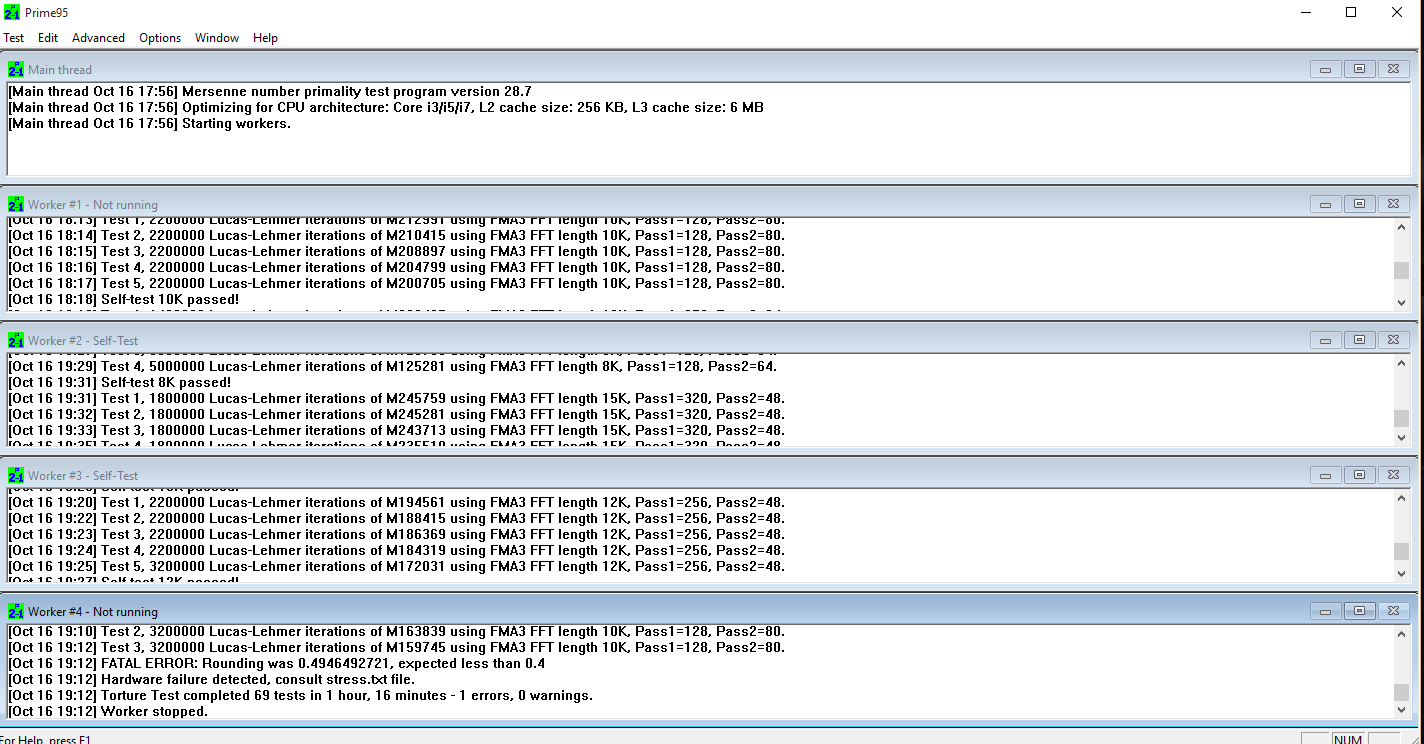Select Worker #2 line for M125281
The width and height of the screenshot is (1424, 744).
393,366
